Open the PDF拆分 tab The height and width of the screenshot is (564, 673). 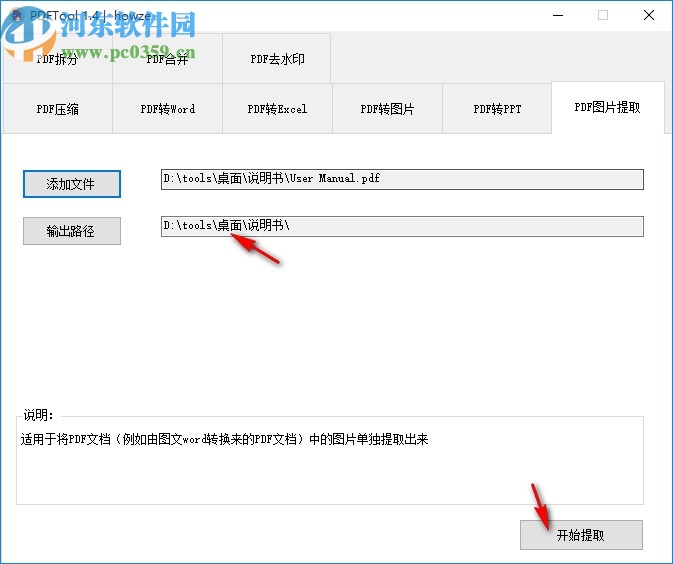pos(58,59)
